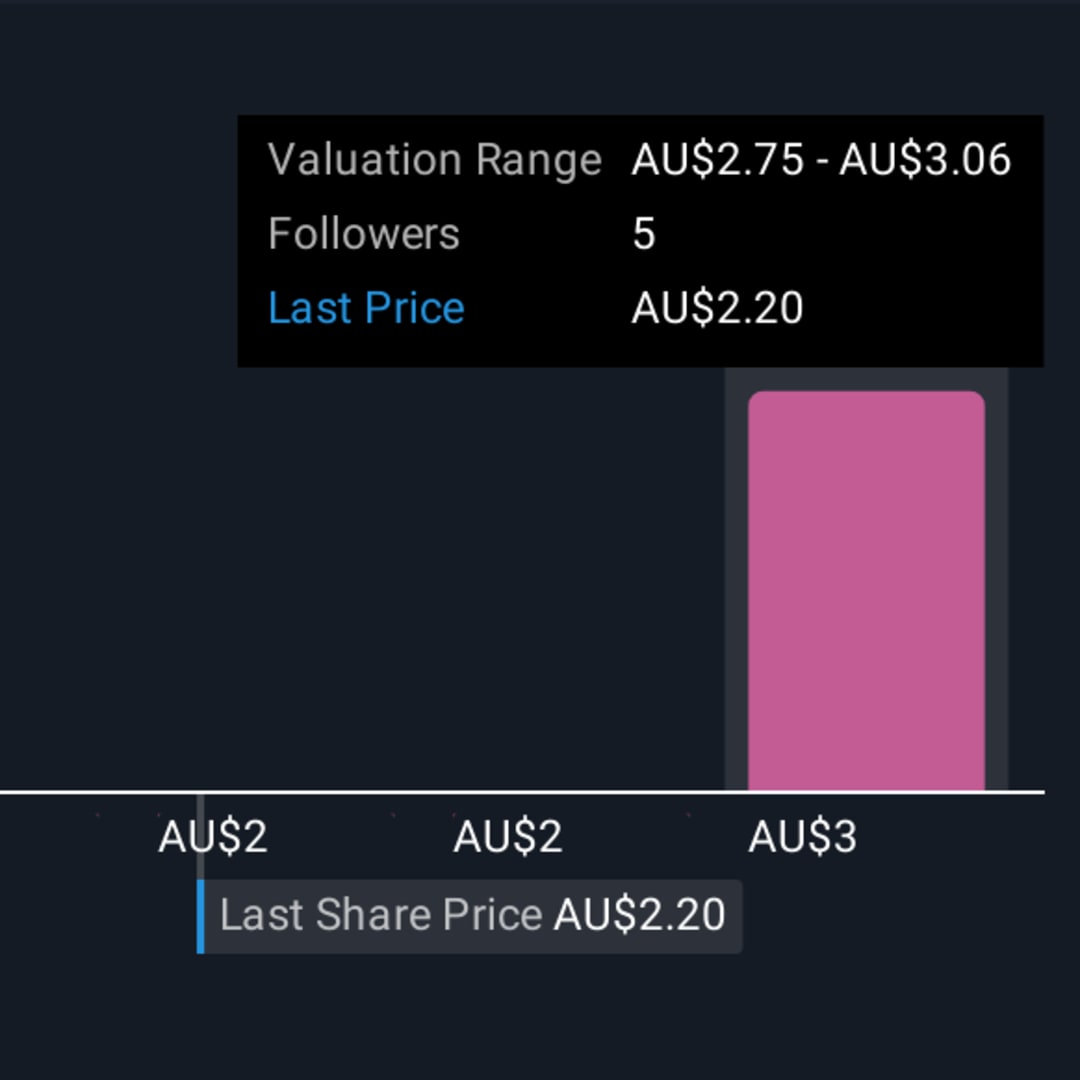Click the white horizontal axis baseline
This screenshot has height=1080, width=1080.
(522, 792)
